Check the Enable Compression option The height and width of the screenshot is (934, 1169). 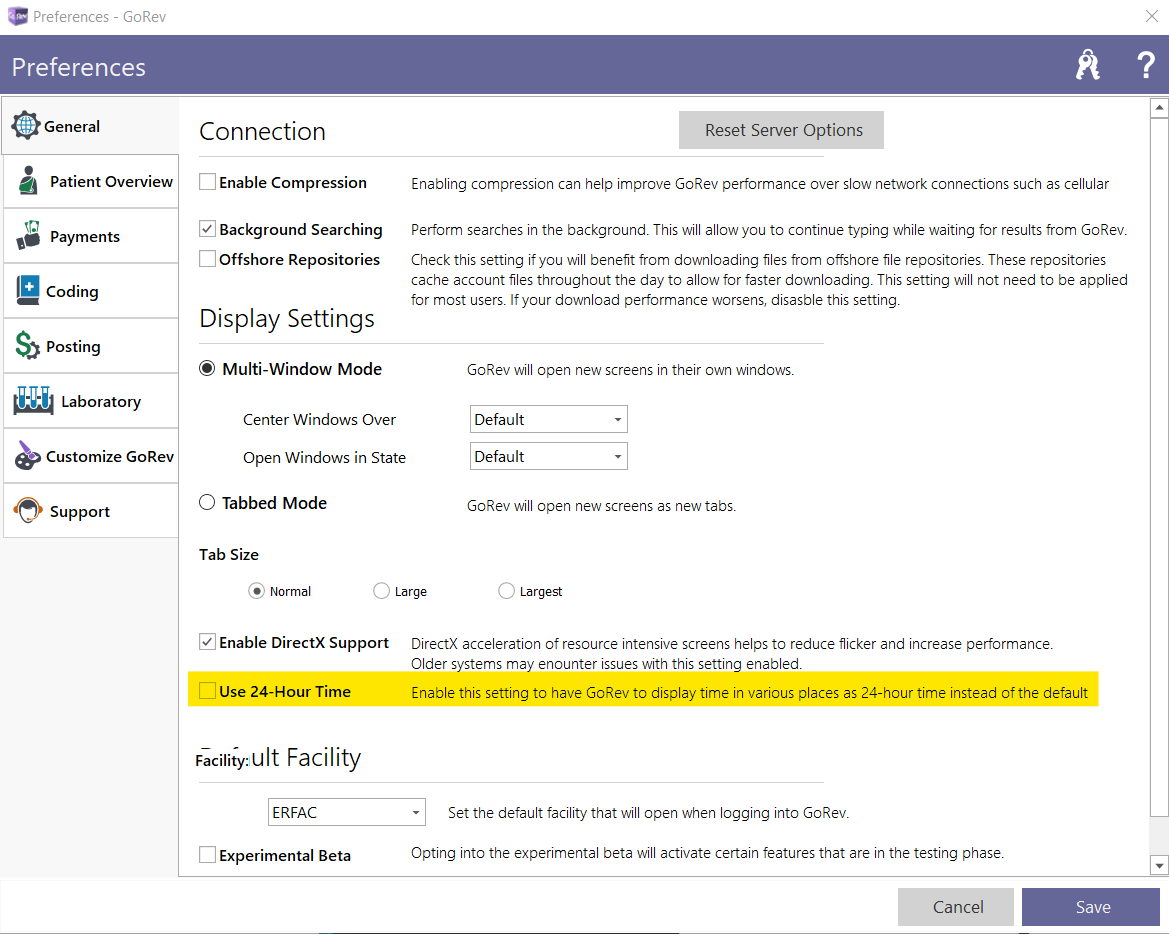click(x=207, y=182)
